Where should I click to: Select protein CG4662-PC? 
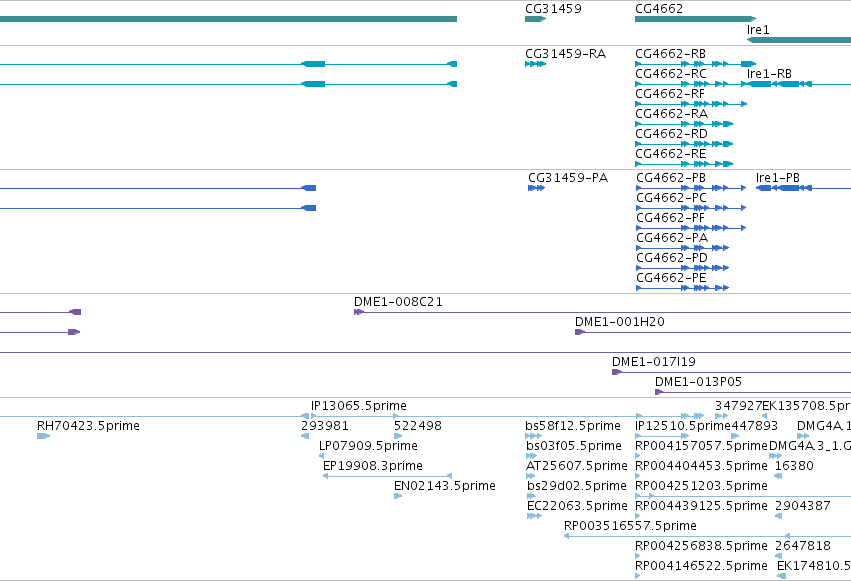coord(671,198)
